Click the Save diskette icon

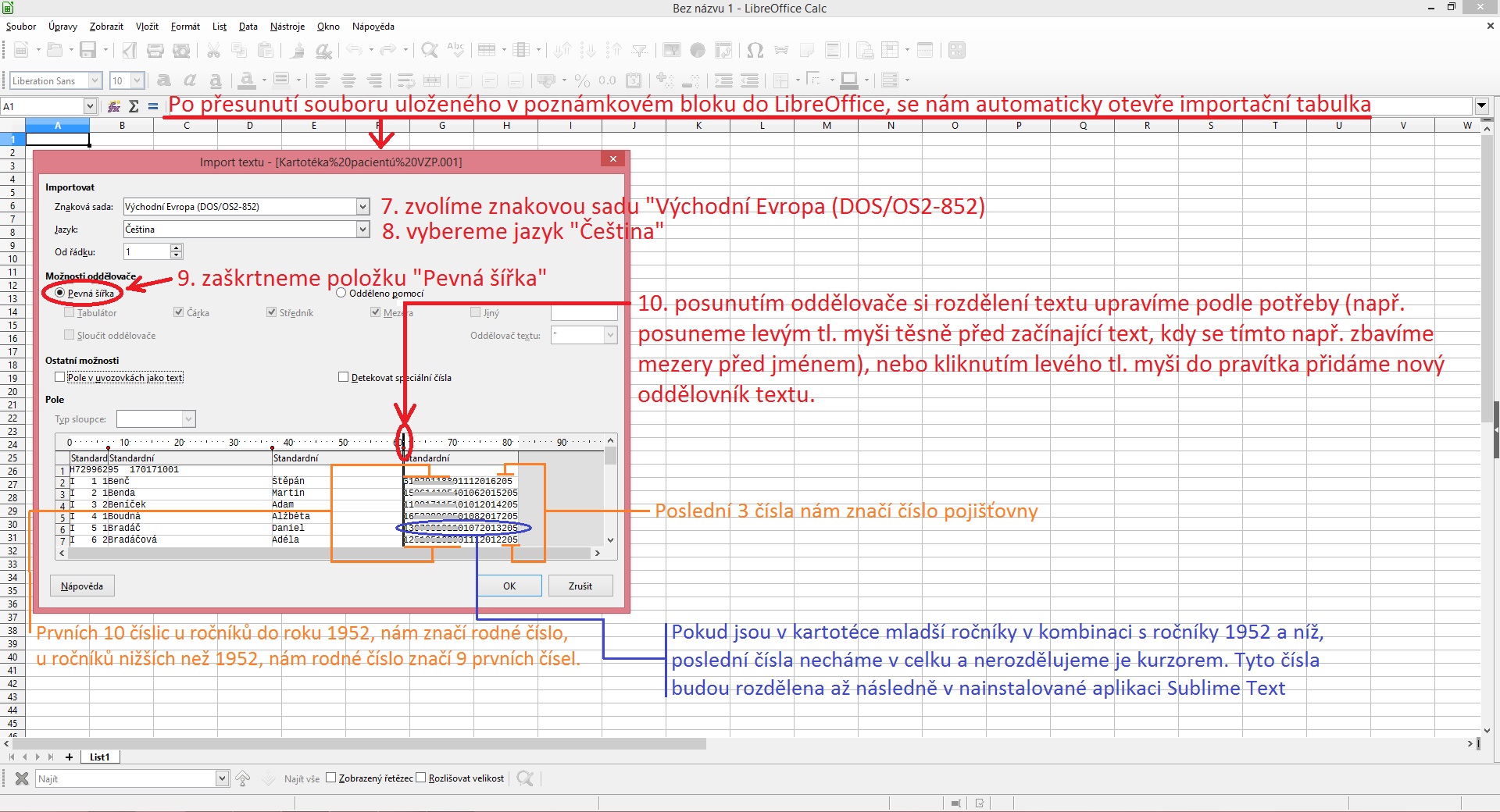pos(88,51)
